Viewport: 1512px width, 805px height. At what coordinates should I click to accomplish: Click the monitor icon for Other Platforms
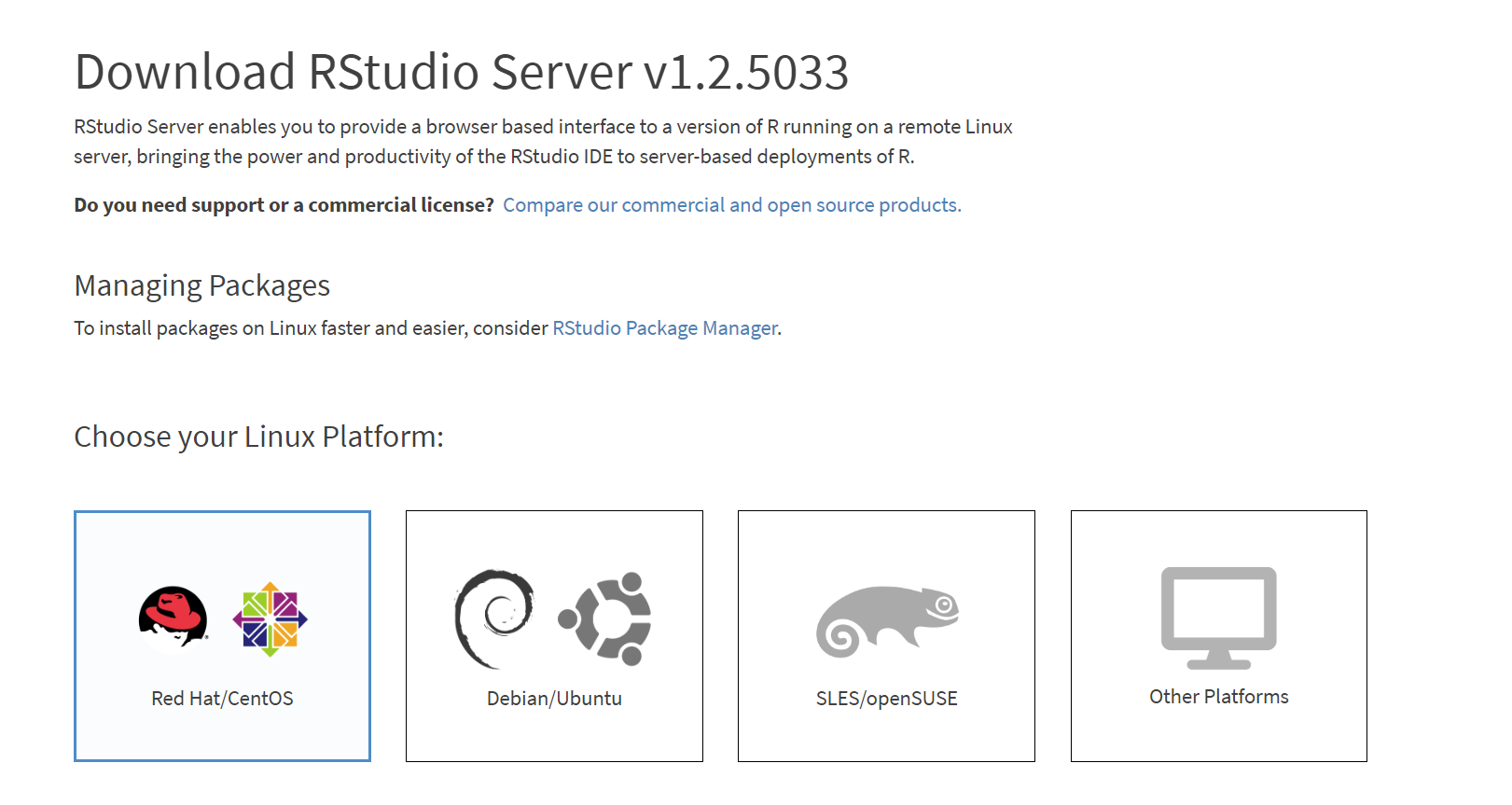[x=1218, y=618]
